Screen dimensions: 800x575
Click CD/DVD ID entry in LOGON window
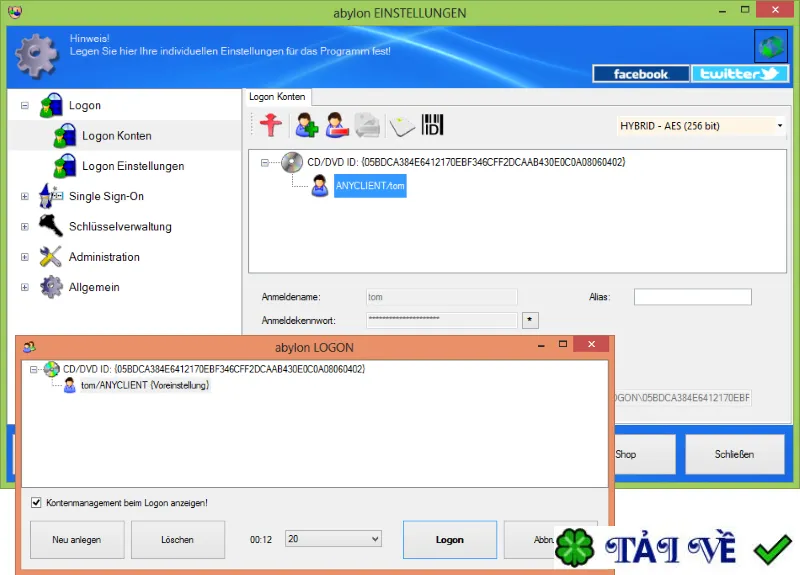pos(214,369)
